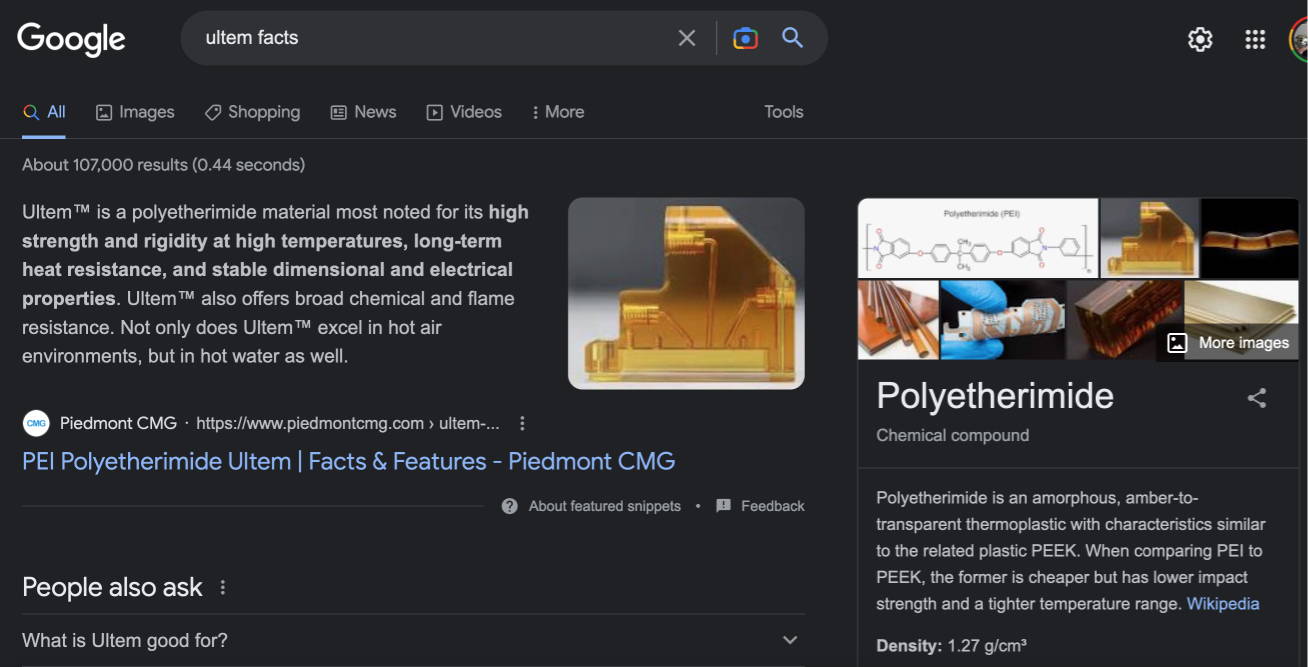
Task: Share the Polyetherimide knowledge panel
Action: tap(1257, 398)
